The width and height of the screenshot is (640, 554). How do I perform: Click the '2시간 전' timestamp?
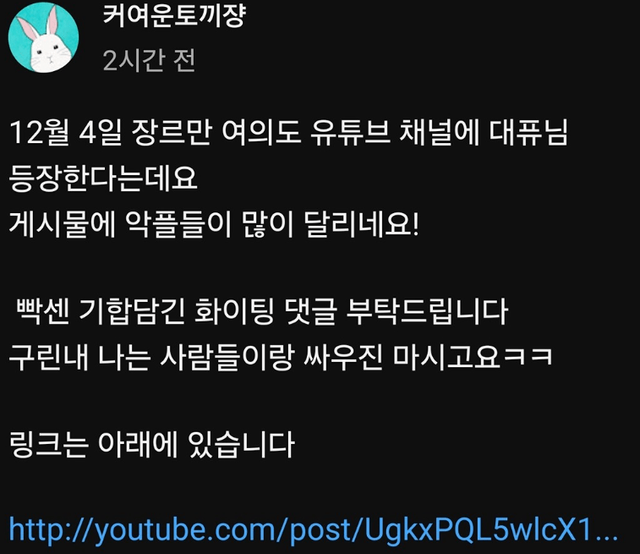pyautogui.click(x=149, y=60)
